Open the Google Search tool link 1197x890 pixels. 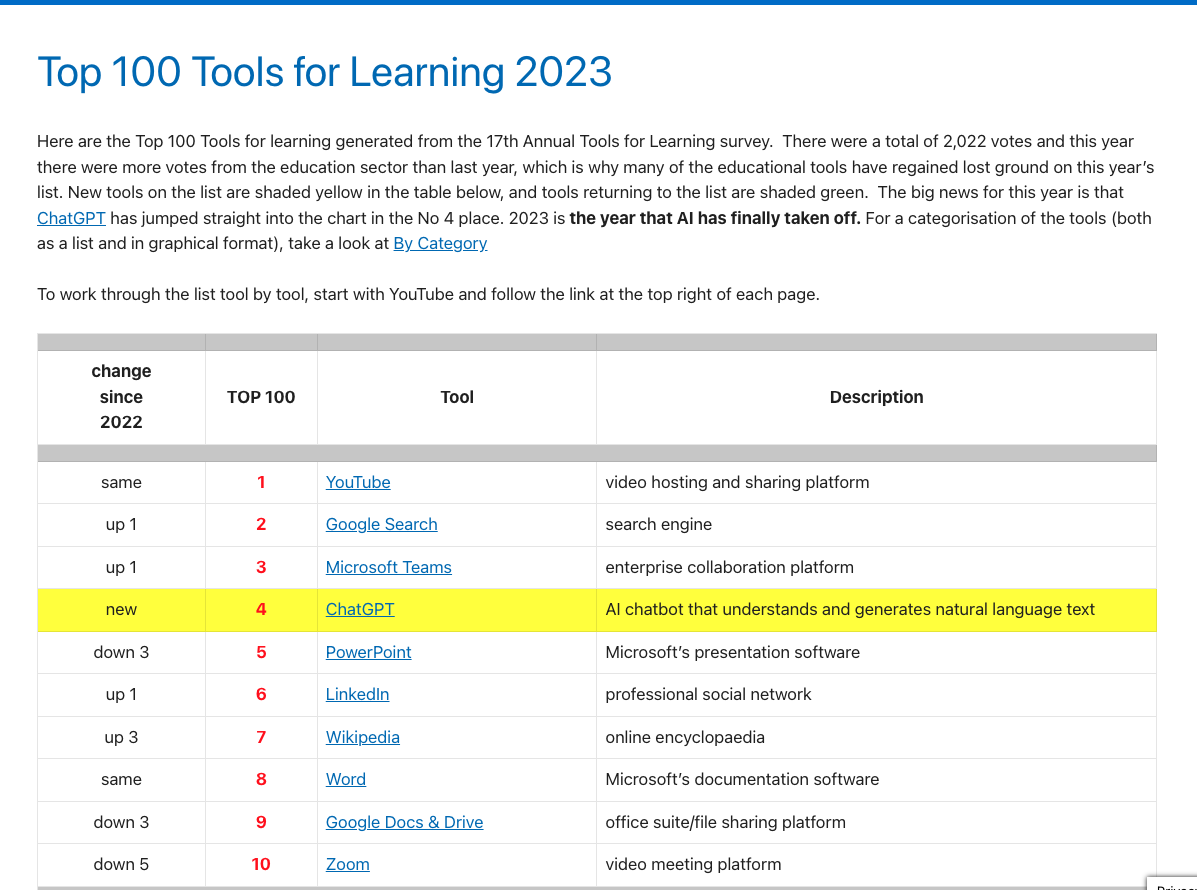point(382,524)
